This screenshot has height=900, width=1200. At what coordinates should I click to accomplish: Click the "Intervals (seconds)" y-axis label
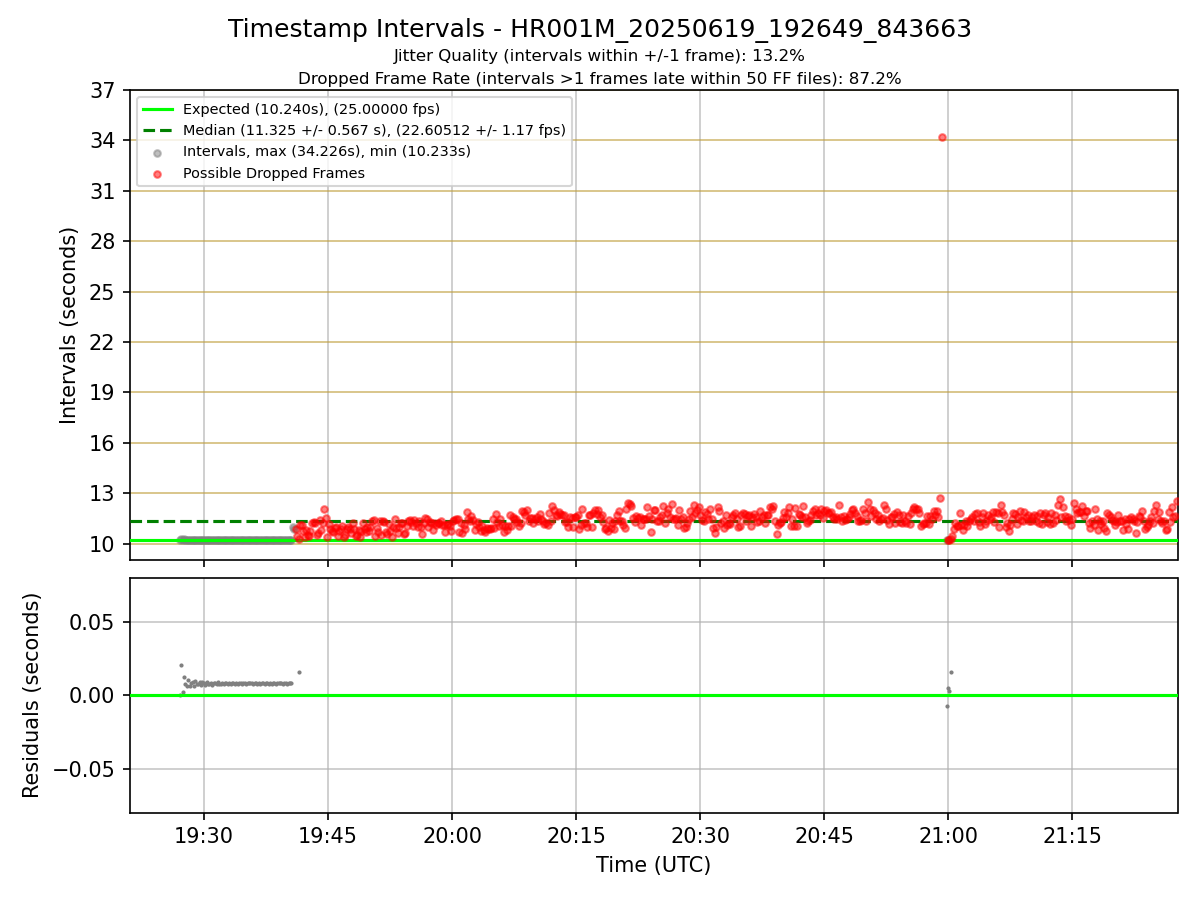(68, 325)
